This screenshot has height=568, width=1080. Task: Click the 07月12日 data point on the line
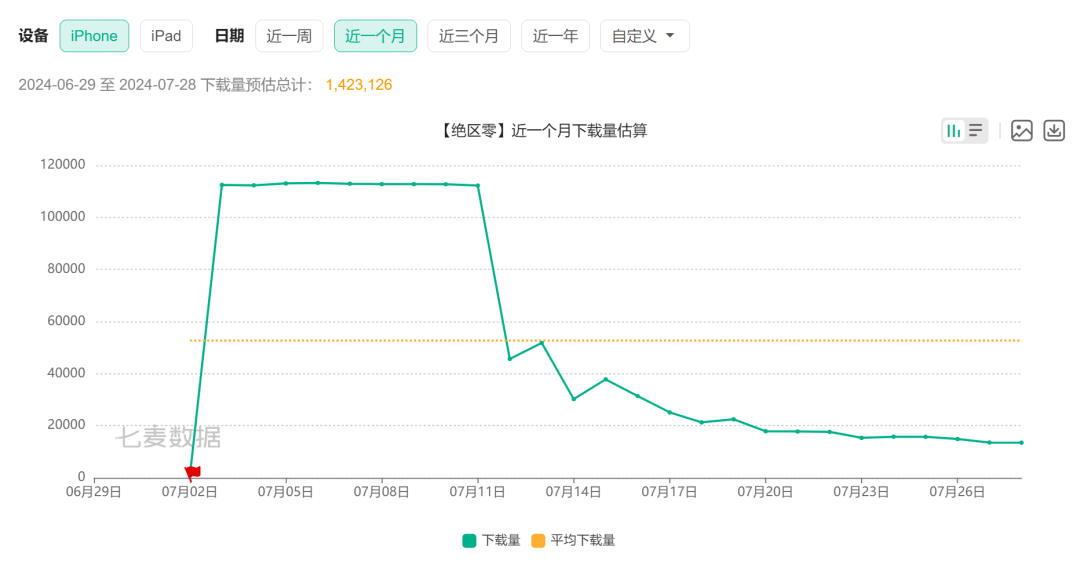510,359
